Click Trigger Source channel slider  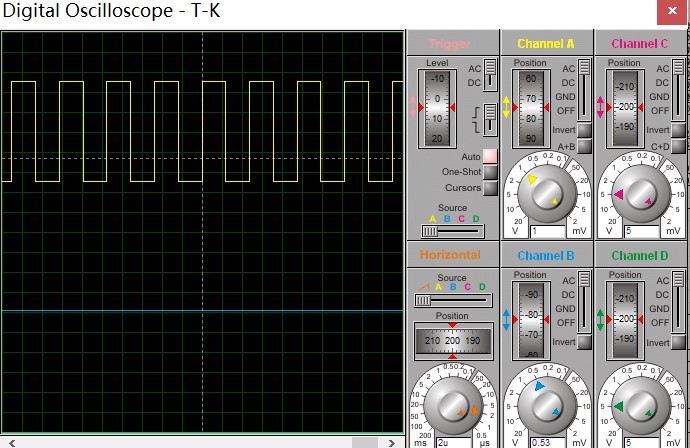pos(452,231)
